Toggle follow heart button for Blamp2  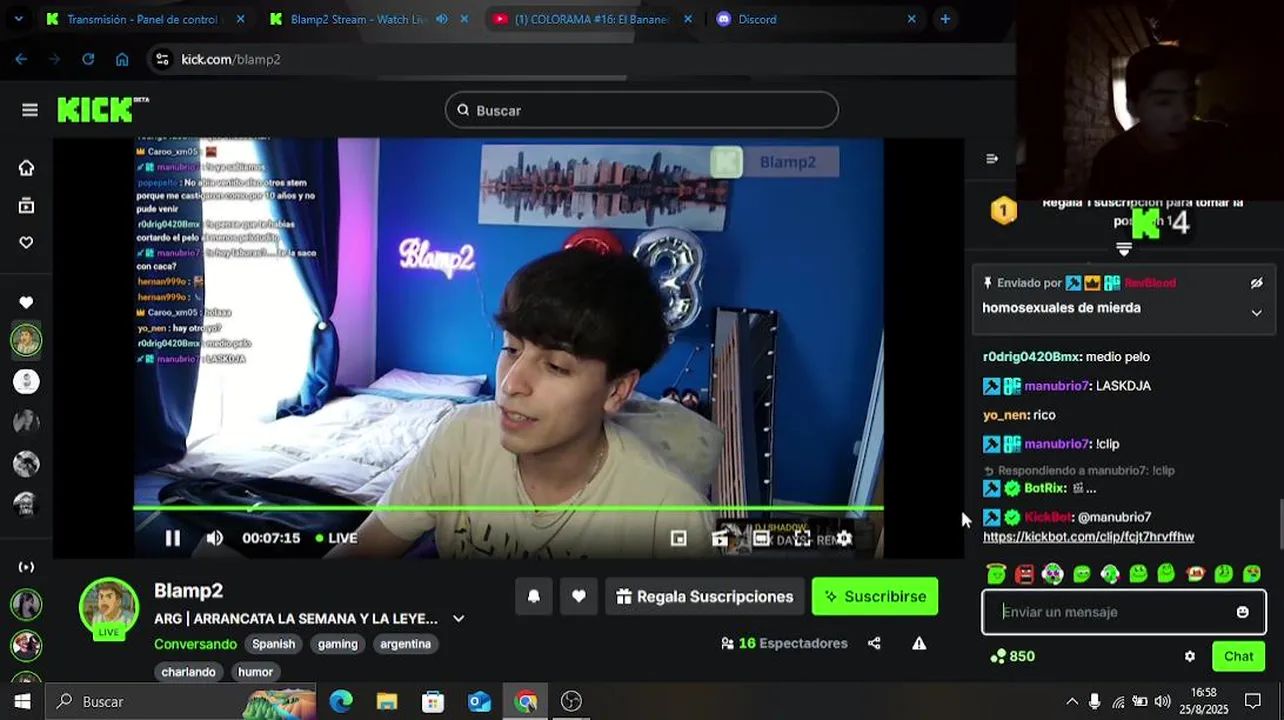tap(579, 596)
